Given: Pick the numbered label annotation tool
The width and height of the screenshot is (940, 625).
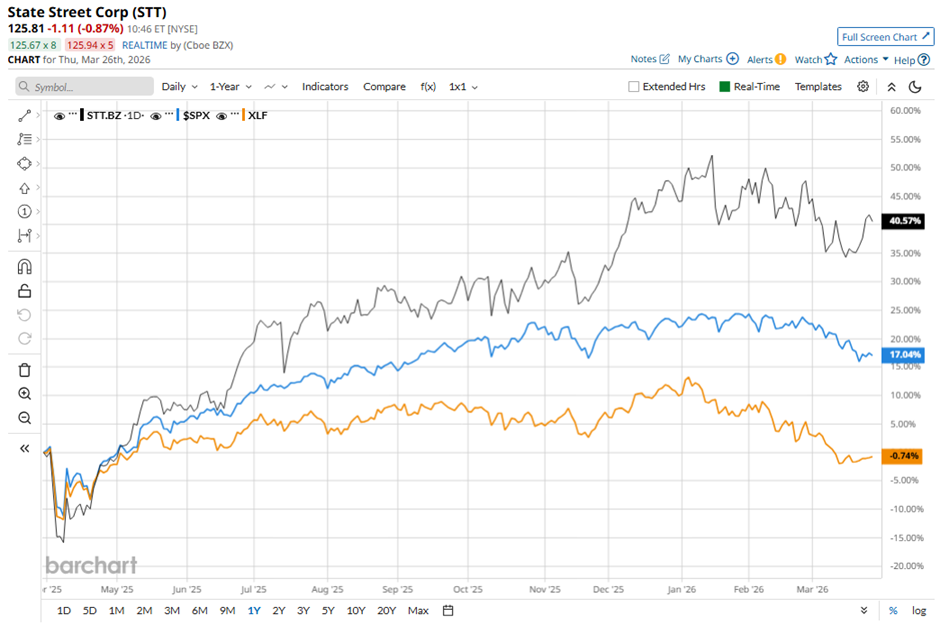Looking at the screenshot, I should click(x=25, y=212).
